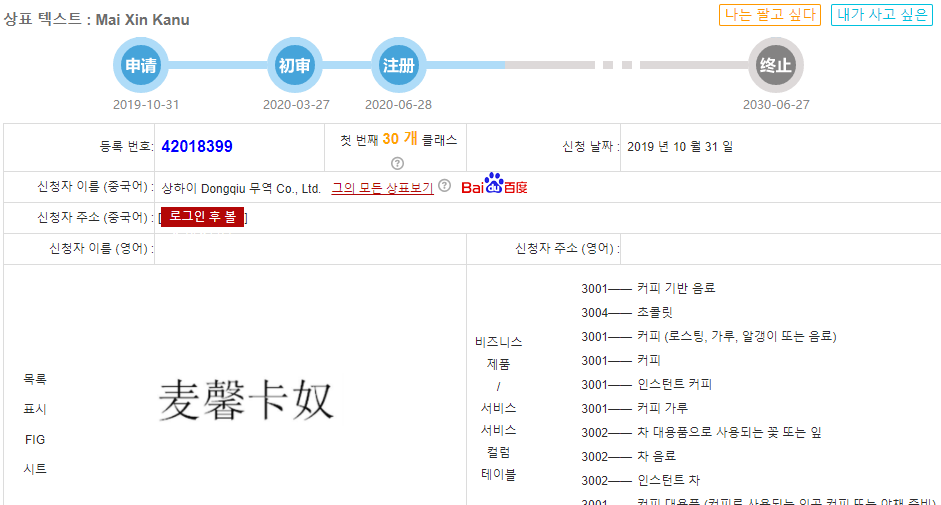Click the 커피 가루 item row
Screen dimensions: 941x505
coord(634,408)
